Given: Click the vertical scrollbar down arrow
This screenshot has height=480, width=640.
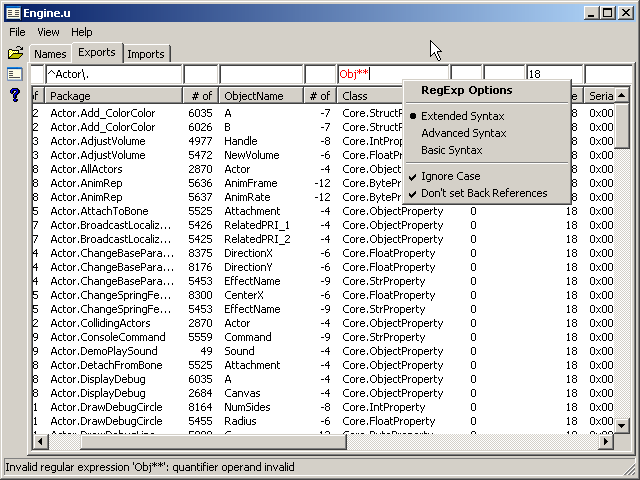Looking at the screenshot, I should point(622,426).
